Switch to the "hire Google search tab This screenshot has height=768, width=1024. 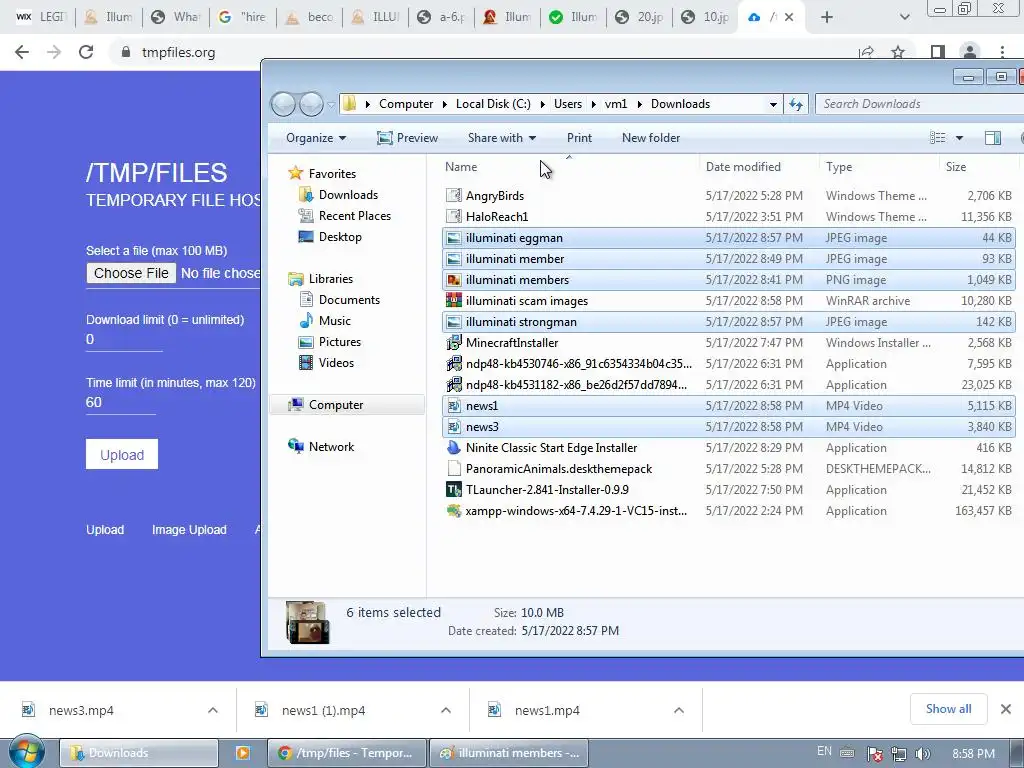click(x=242, y=17)
